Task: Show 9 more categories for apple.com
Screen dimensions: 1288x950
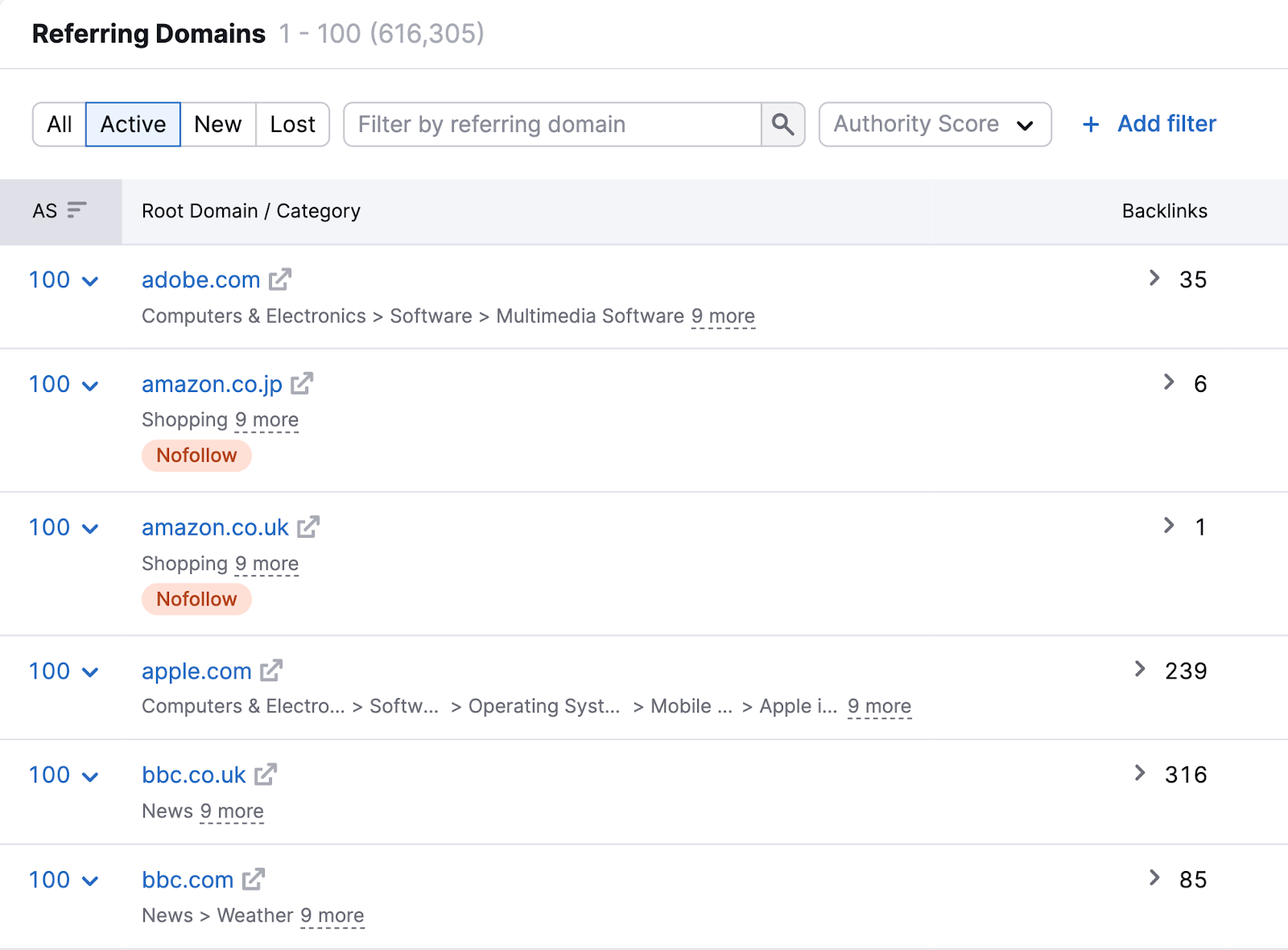Action: point(879,706)
